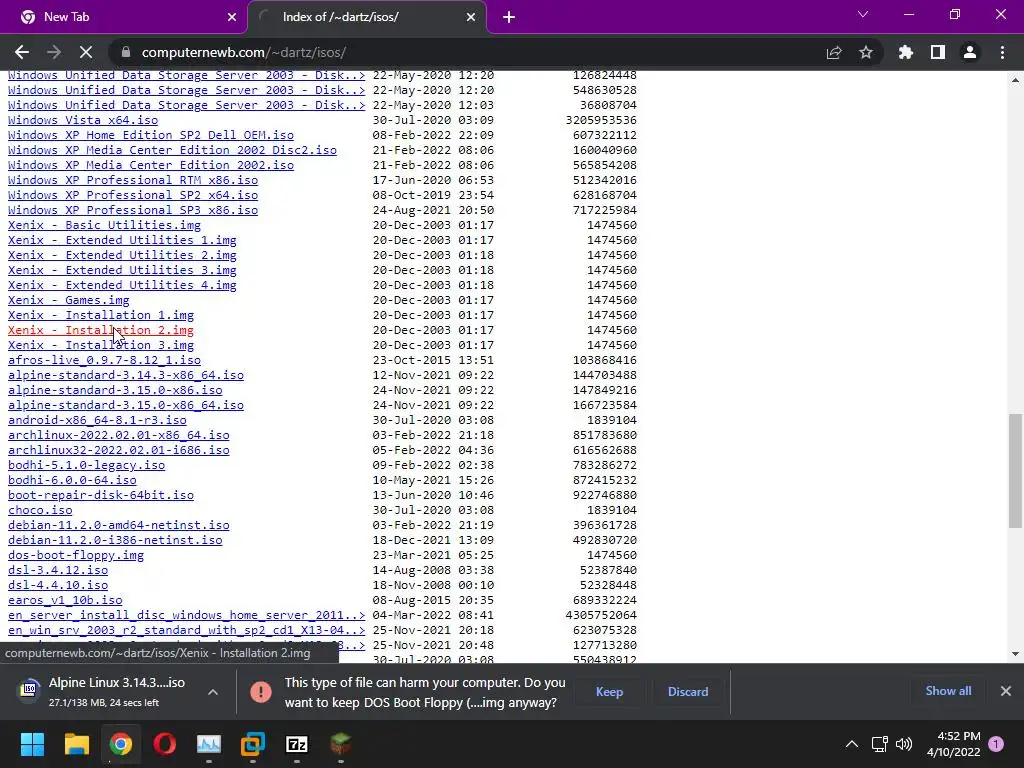
Task: Show all downloads
Action: 948,691
